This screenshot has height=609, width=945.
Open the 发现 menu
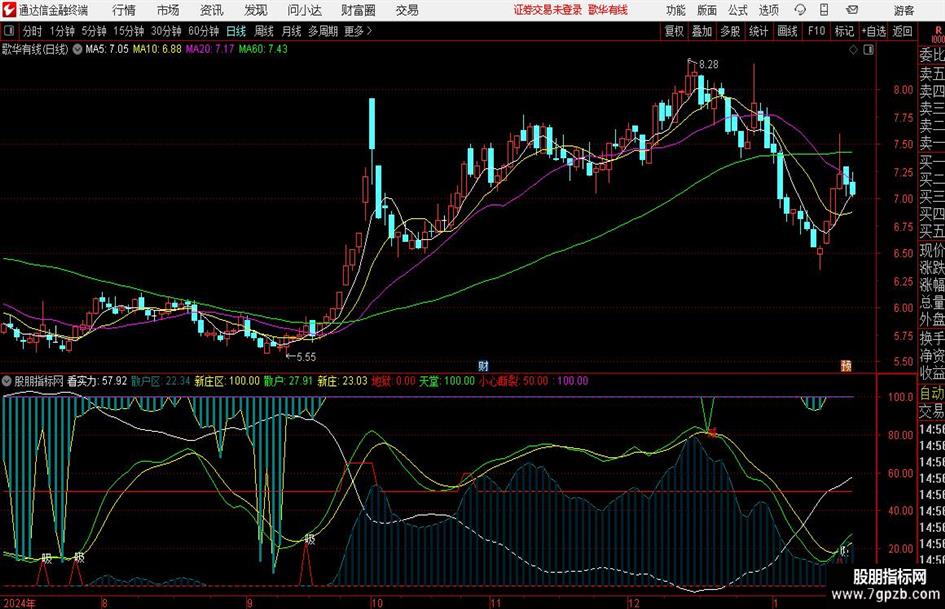coord(256,10)
